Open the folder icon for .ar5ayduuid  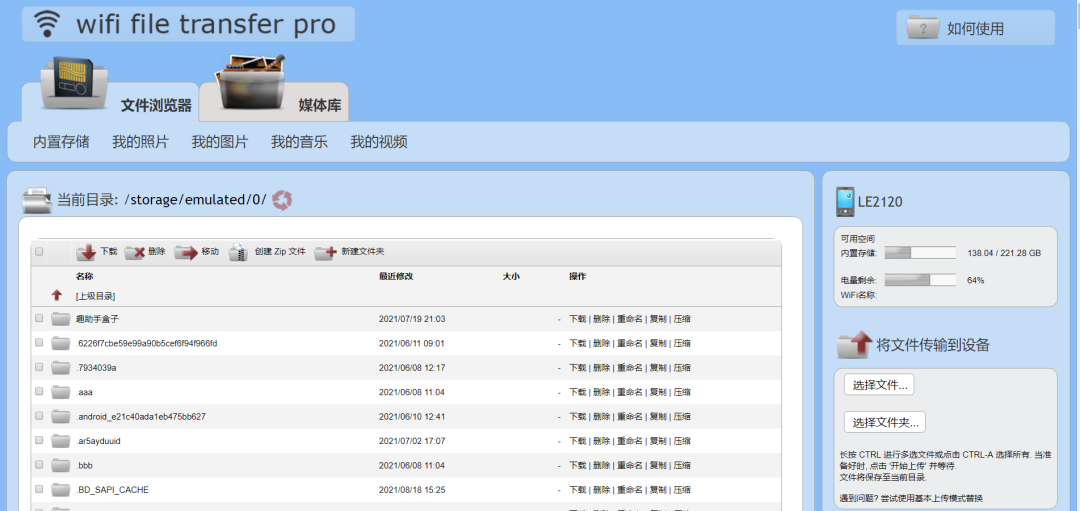(x=61, y=441)
